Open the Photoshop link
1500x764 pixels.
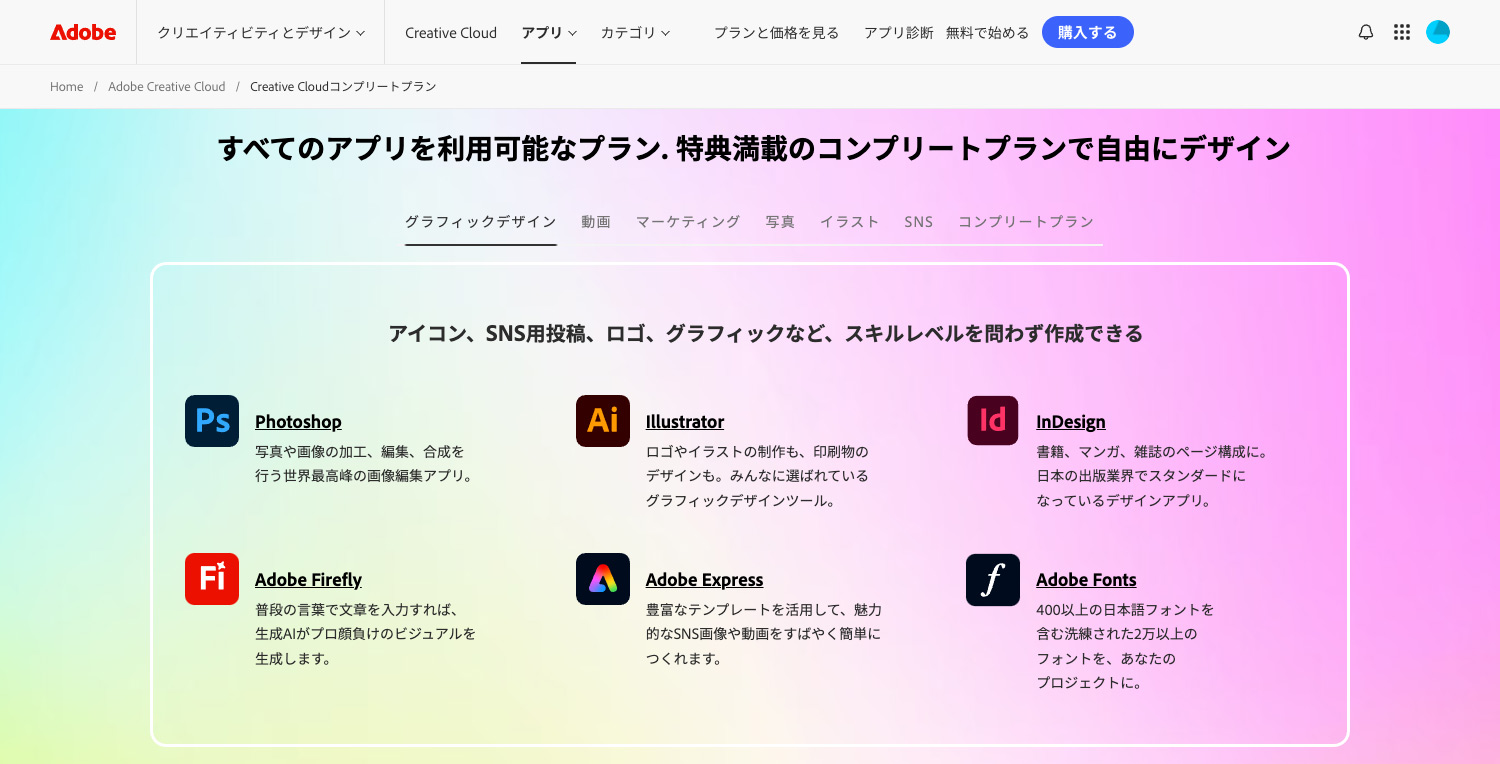(x=298, y=422)
